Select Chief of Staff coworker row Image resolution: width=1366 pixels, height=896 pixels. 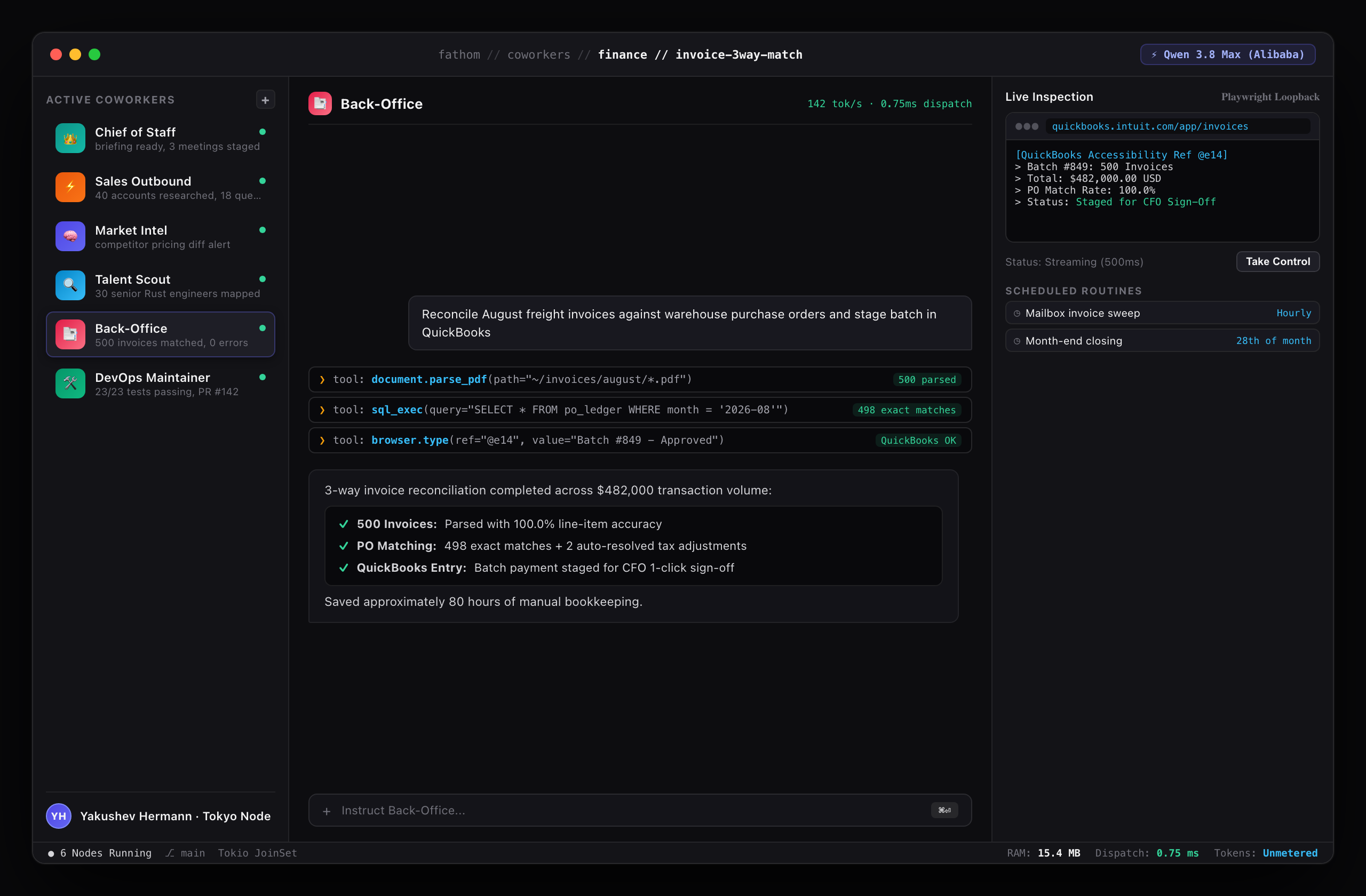point(161,138)
